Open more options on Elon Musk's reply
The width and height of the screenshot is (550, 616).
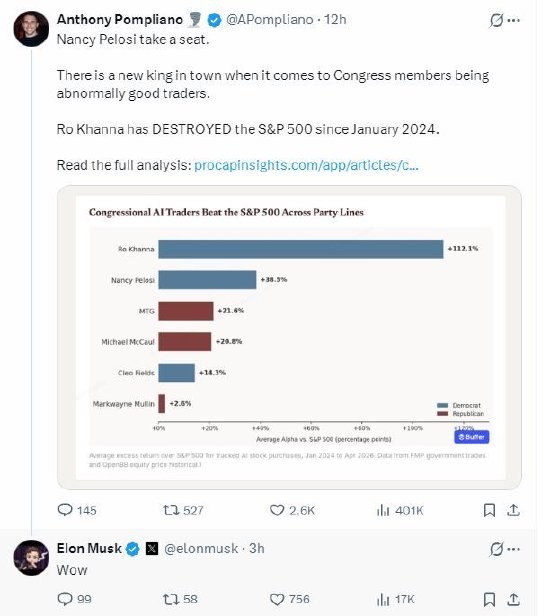pyautogui.click(x=514, y=549)
